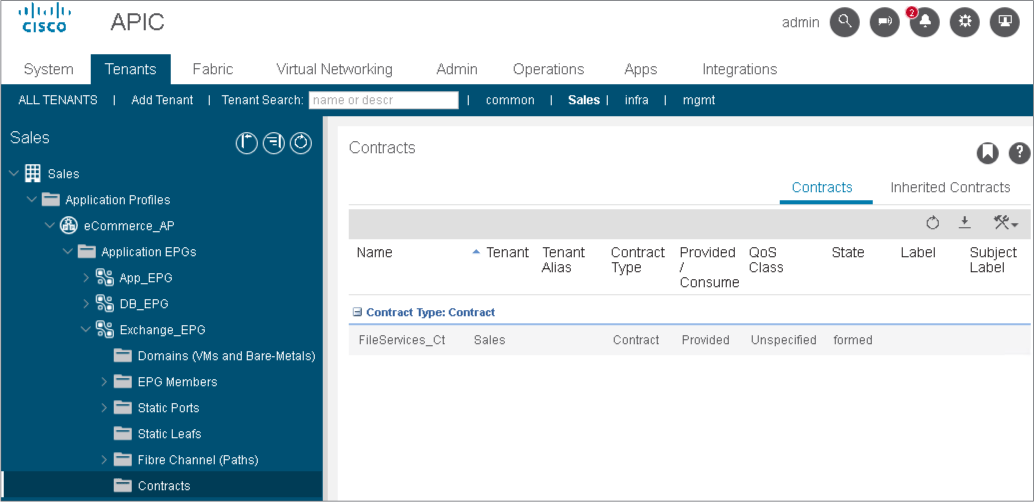
Task: Switch to the Fabric top menu tab
Action: [x=212, y=69]
